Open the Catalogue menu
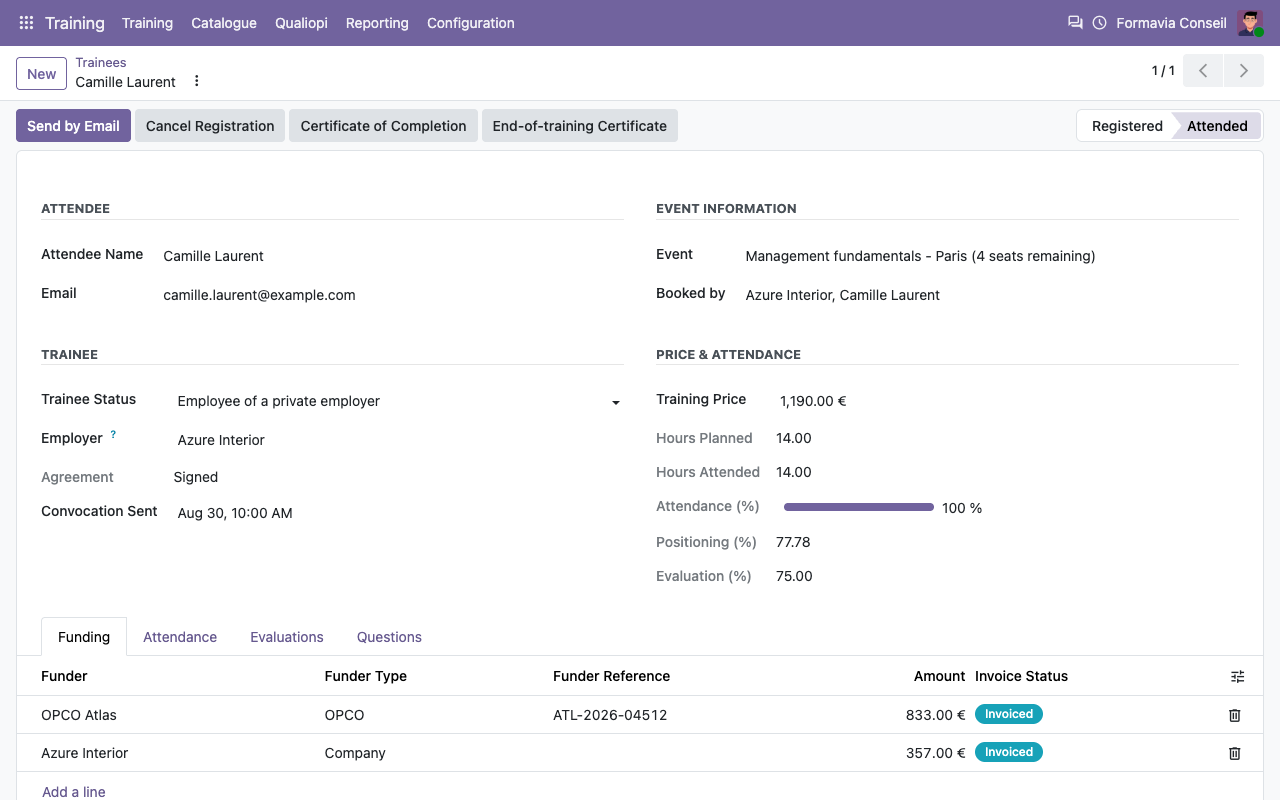Image resolution: width=1280 pixels, height=800 pixels. click(224, 23)
